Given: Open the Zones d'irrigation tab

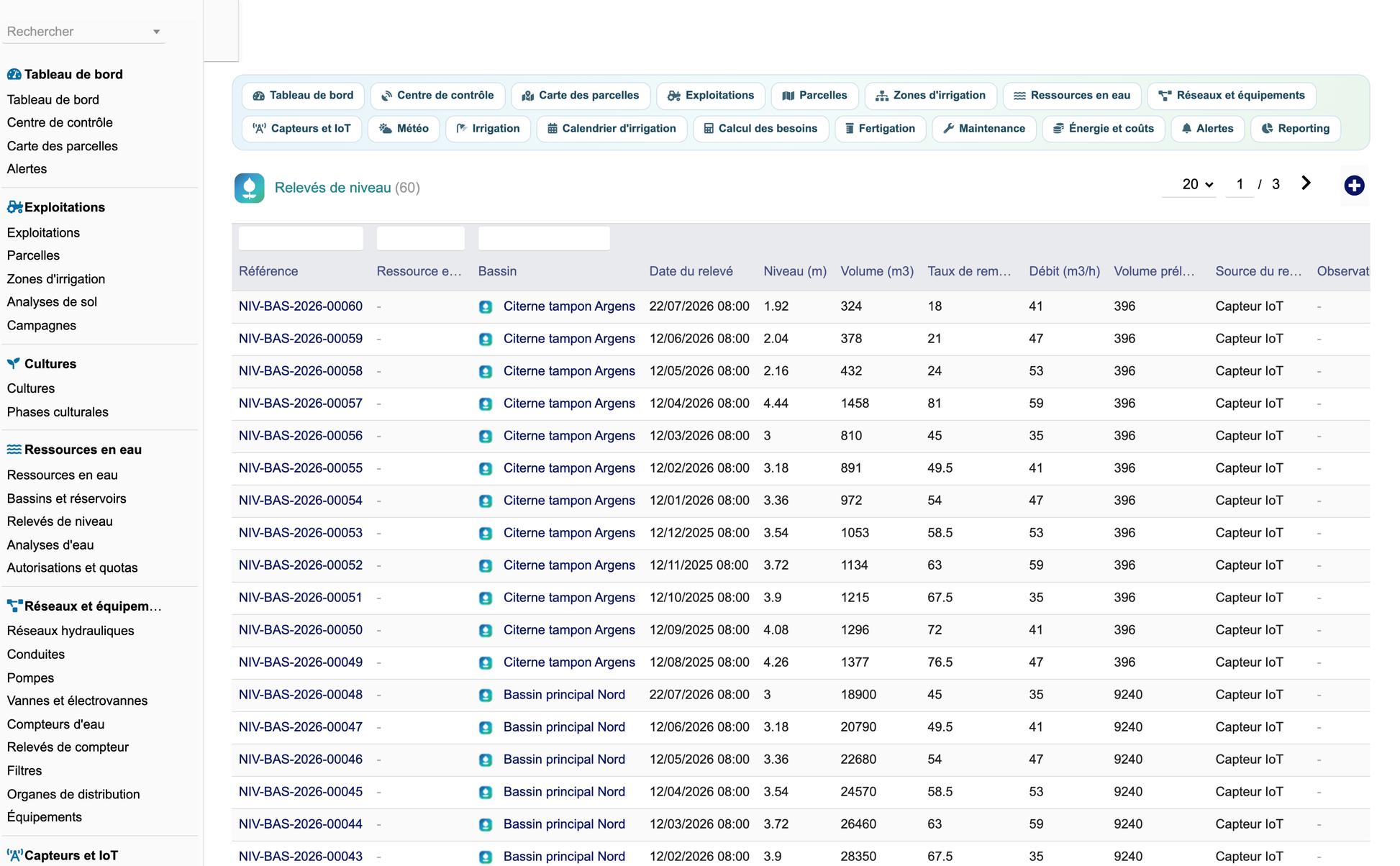Looking at the screenshot, I should click(930, 96).
